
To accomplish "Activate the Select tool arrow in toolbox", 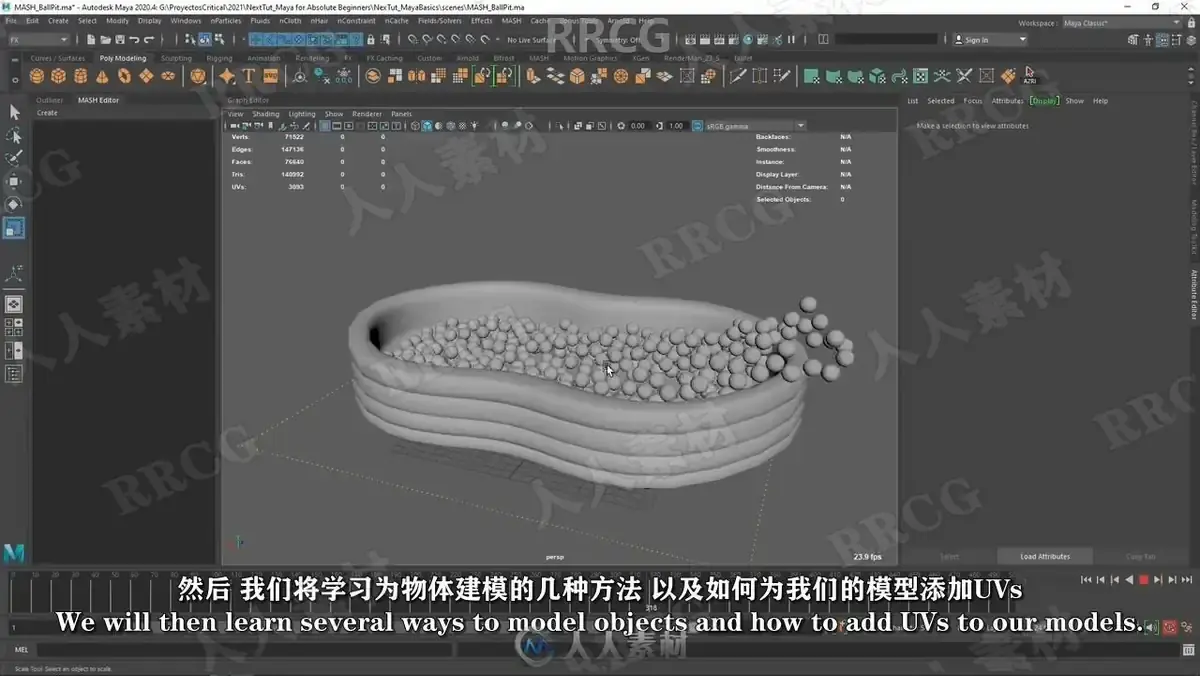I will tap(14, 112).
